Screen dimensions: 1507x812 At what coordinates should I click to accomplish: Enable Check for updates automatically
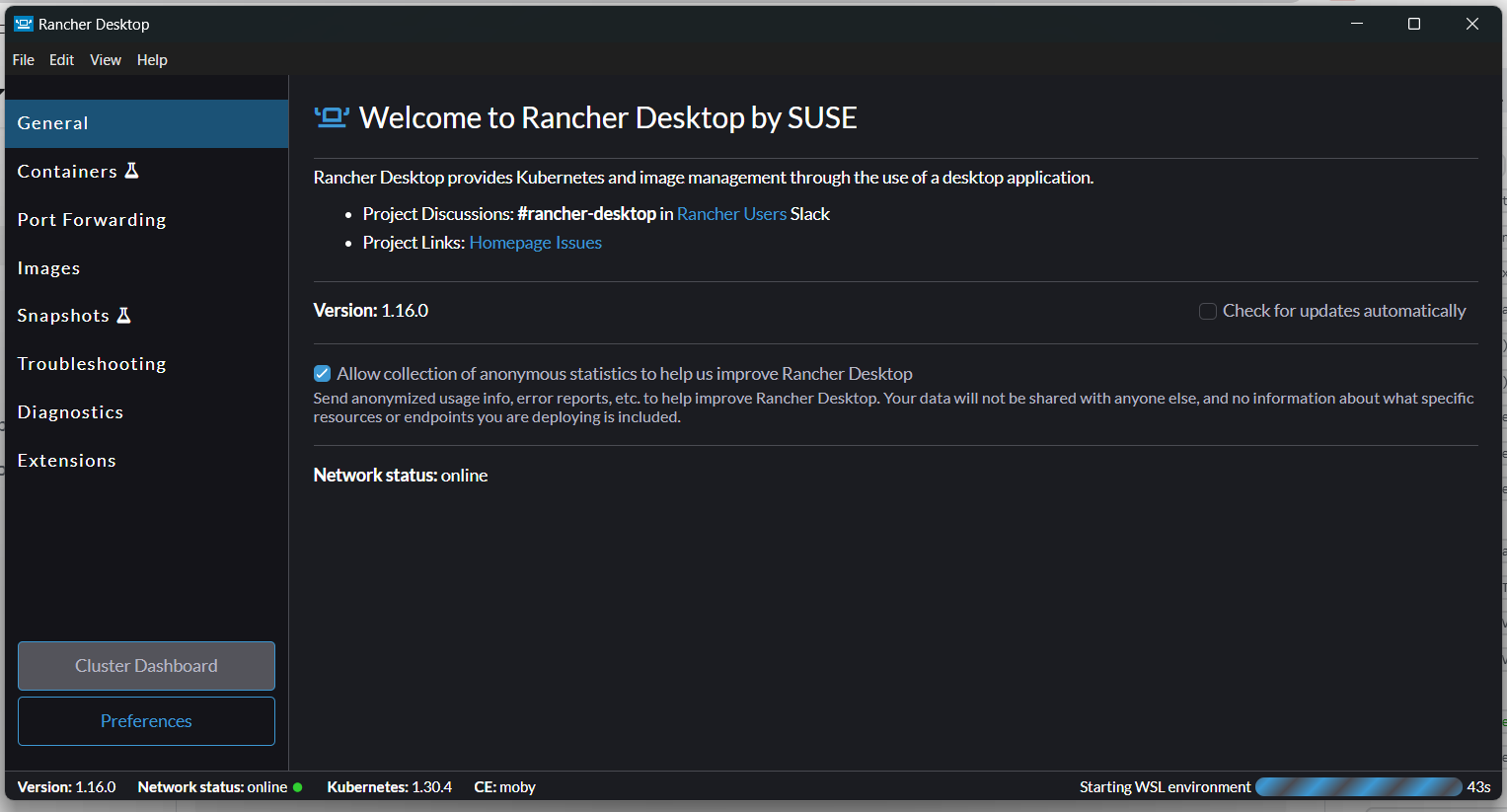1207,312
